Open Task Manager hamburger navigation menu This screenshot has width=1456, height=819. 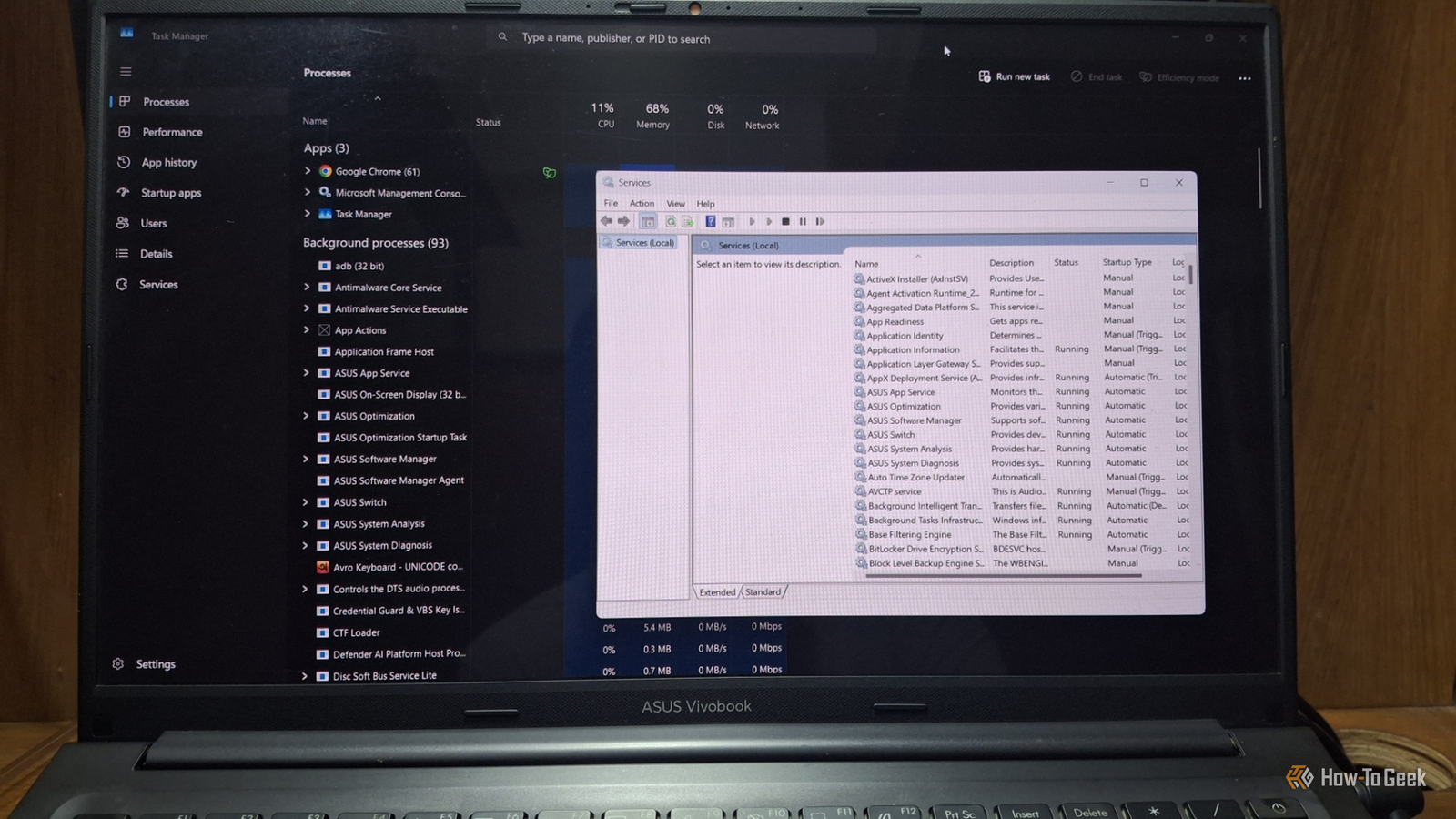point(126,71)
